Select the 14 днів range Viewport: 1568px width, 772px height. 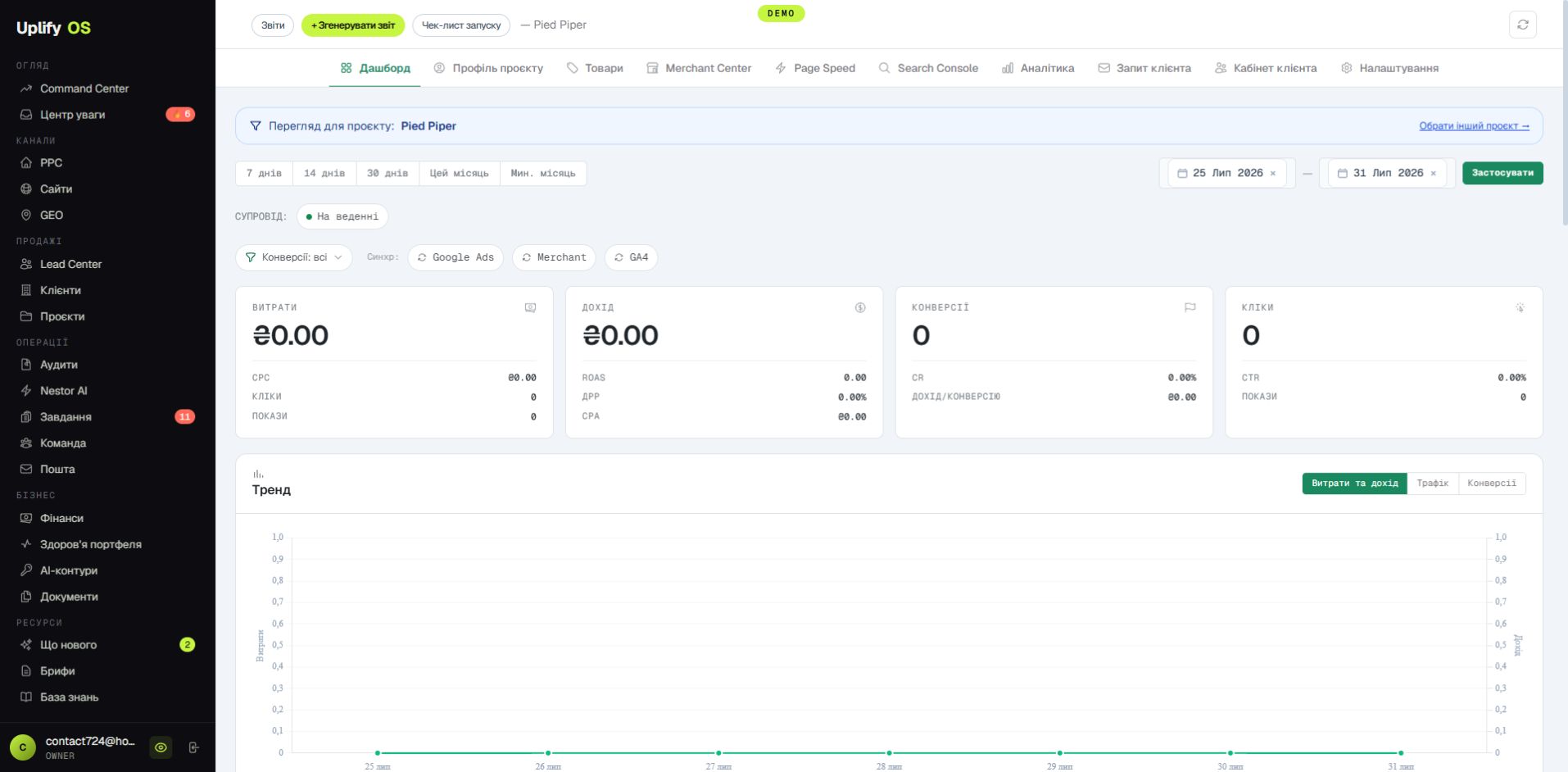coord(324,174)
